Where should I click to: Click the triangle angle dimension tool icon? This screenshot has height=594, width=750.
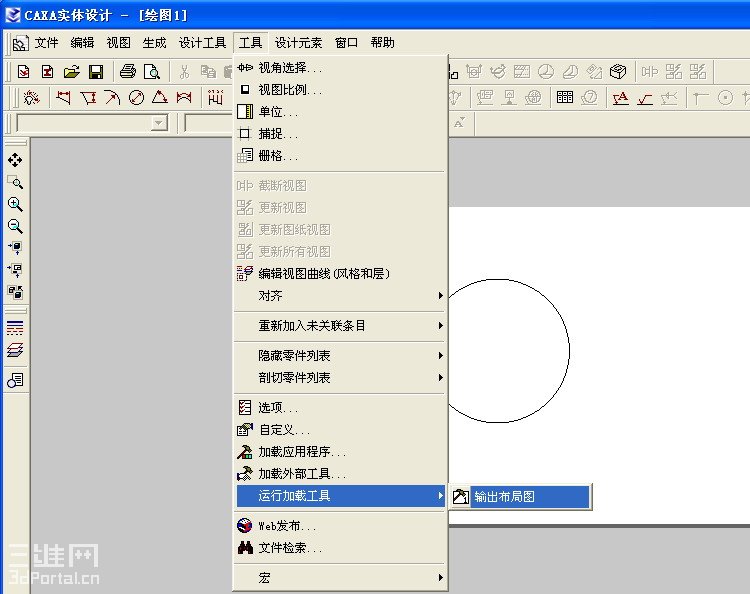[x=160, y=98]
